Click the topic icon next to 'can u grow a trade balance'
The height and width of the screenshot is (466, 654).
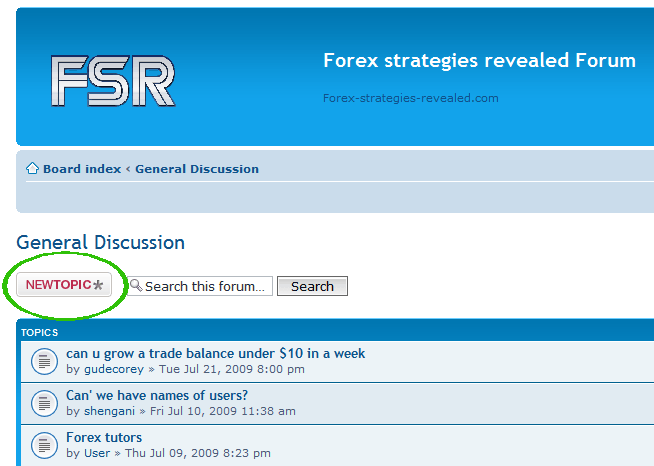(43, 361)
